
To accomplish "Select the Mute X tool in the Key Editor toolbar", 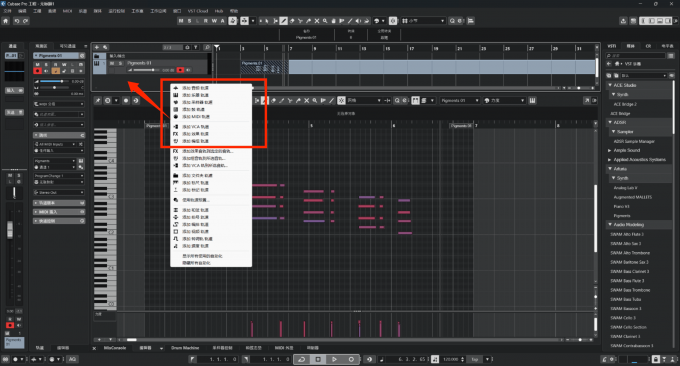I will pyautogui.click(x=307, y=101).
